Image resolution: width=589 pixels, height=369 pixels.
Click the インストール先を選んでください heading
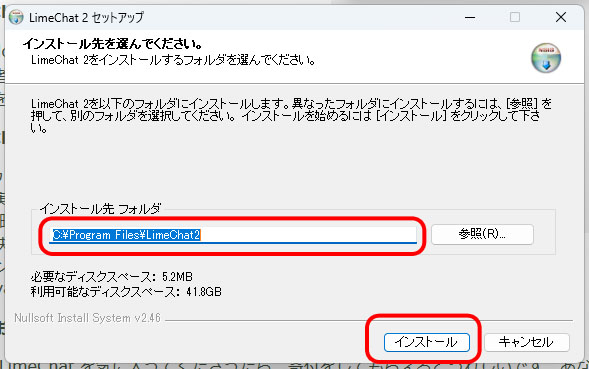113,44
